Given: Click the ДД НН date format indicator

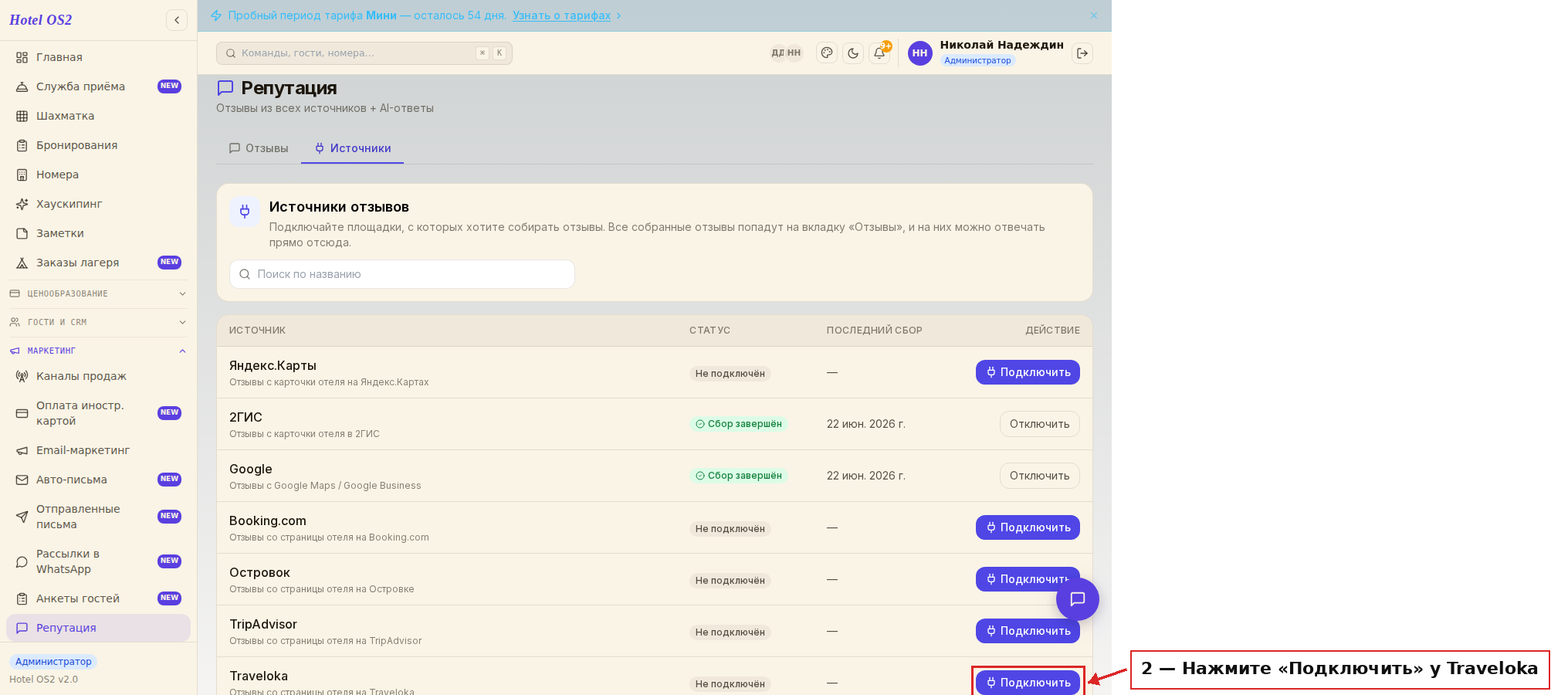Looking at the screenshot, I should (x=786, y=53).
